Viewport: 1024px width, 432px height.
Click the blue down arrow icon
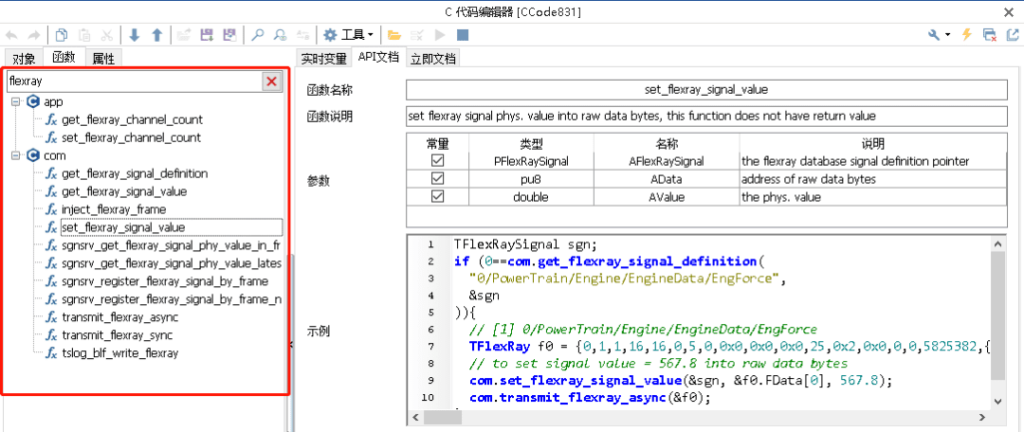pos(134,35)
